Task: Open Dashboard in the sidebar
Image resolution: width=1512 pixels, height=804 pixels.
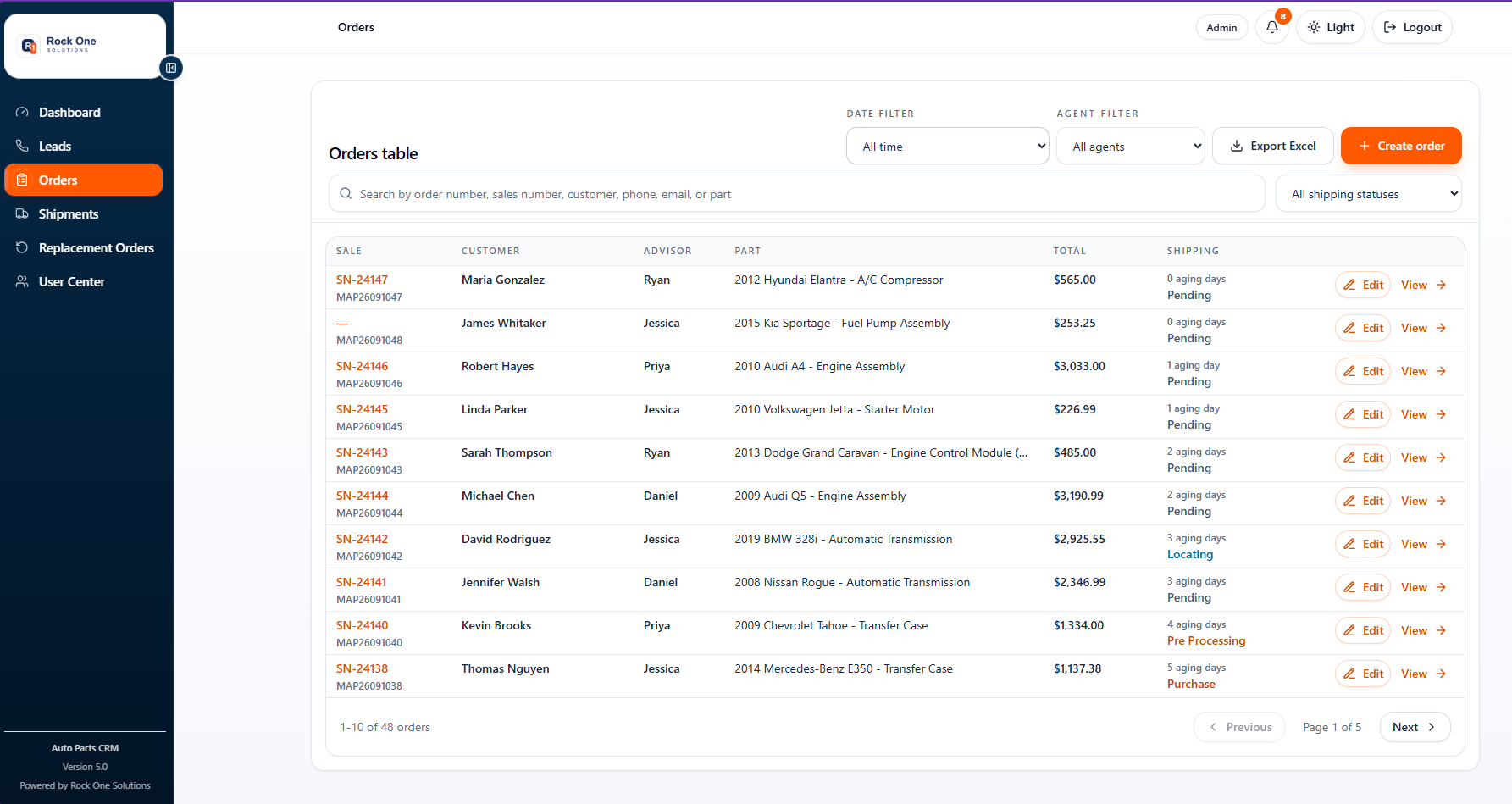Action: [83, 112]
